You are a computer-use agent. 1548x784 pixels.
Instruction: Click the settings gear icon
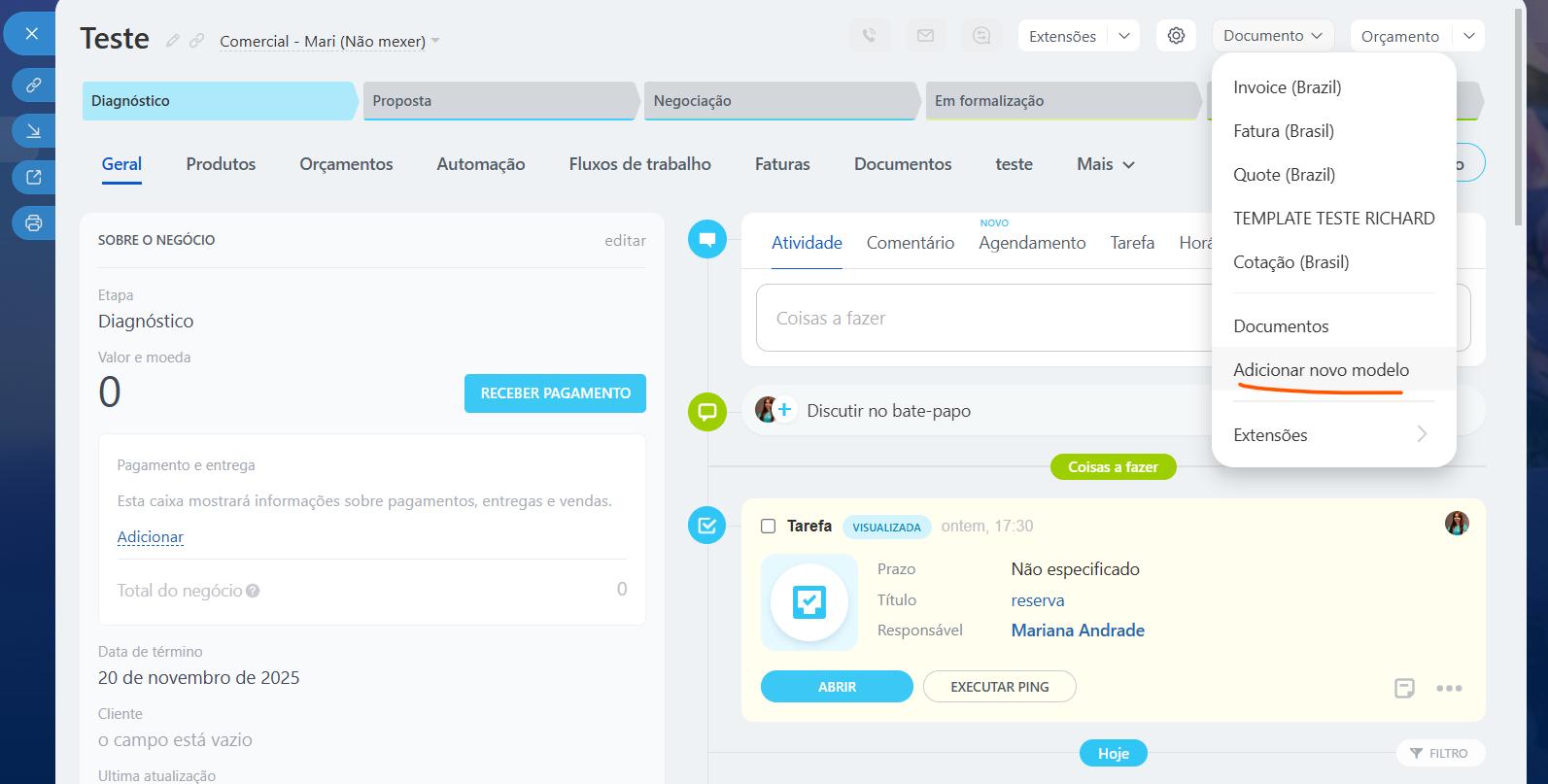pos(1176,36)
